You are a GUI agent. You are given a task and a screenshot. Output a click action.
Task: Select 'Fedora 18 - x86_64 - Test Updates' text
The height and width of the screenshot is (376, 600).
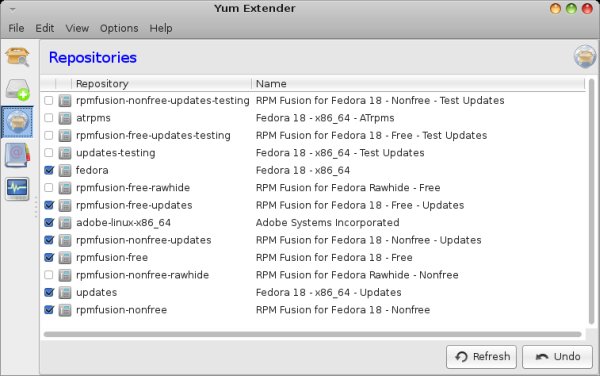tap(340, 153)
